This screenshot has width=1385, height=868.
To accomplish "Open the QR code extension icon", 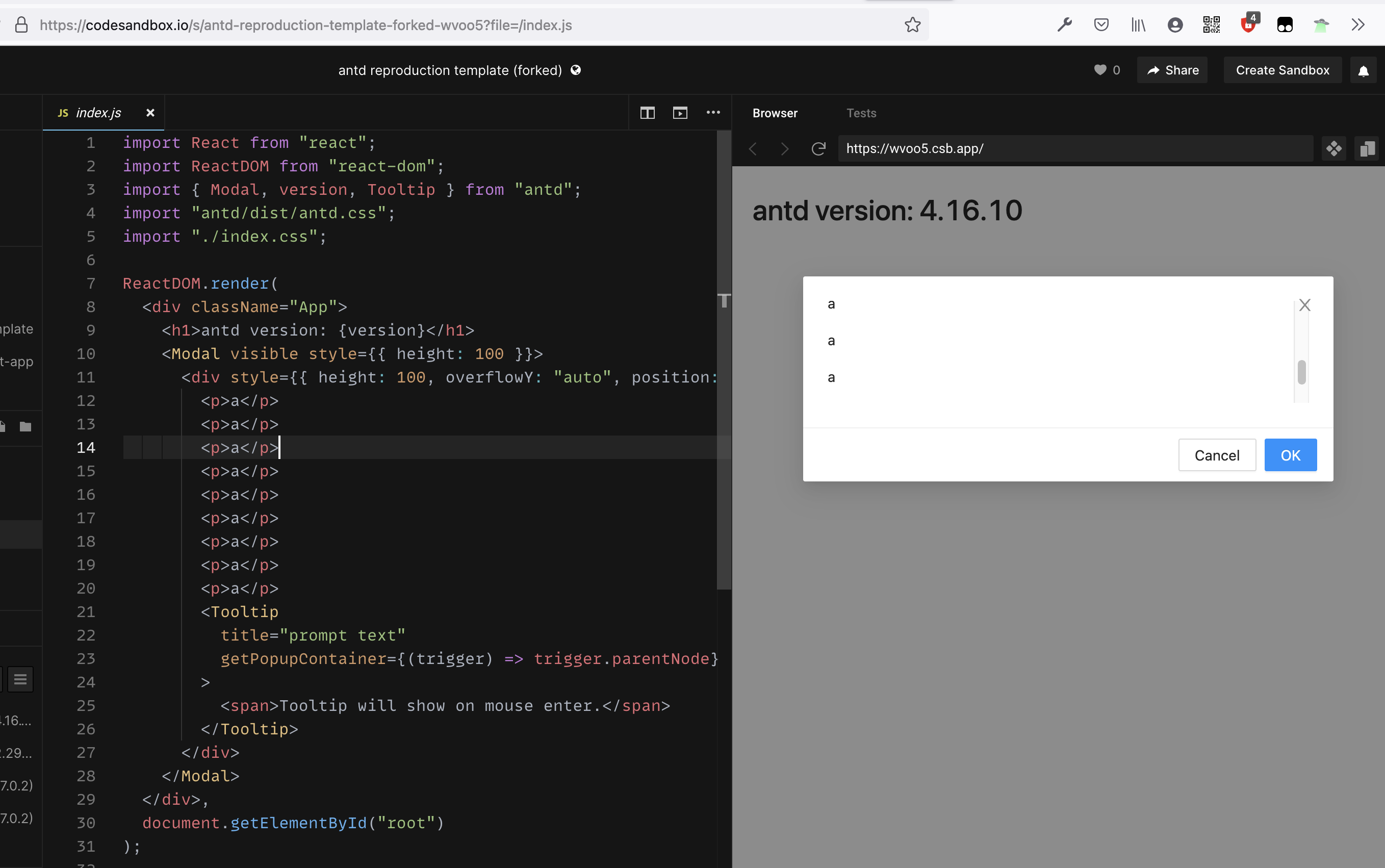I will click(x=1211, y=24).
